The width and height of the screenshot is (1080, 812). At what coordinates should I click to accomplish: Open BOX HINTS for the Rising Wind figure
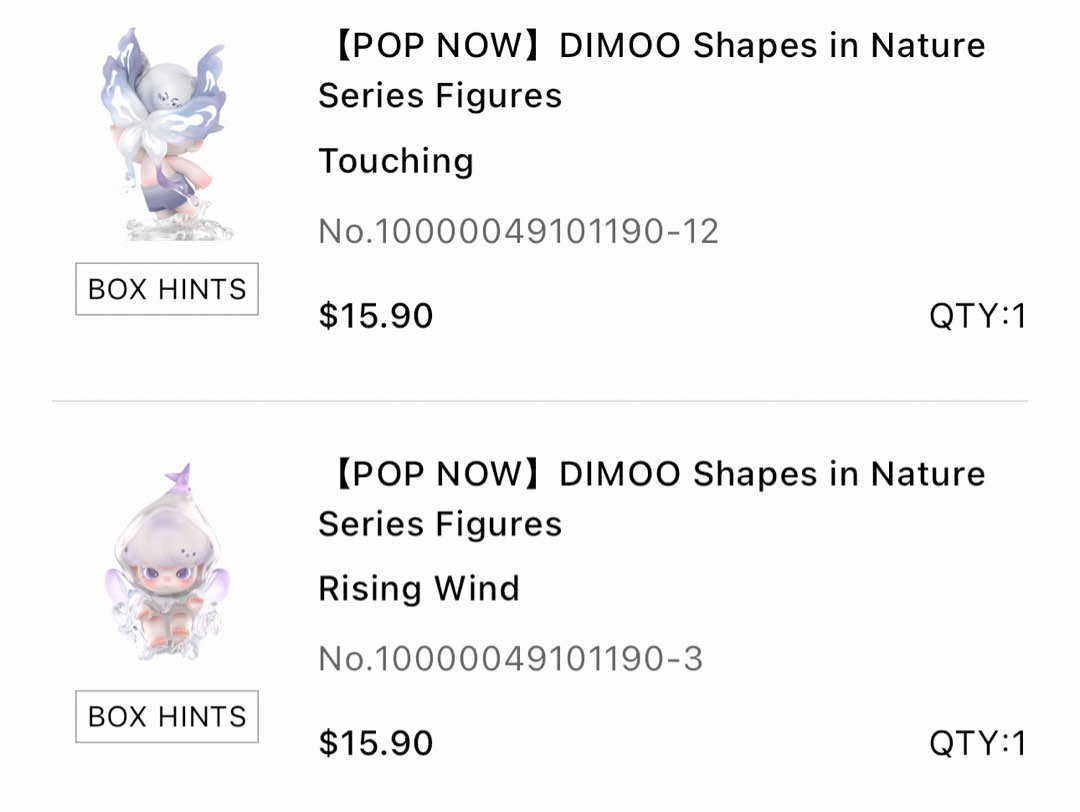pyautogui.click(x=166, y=717)
